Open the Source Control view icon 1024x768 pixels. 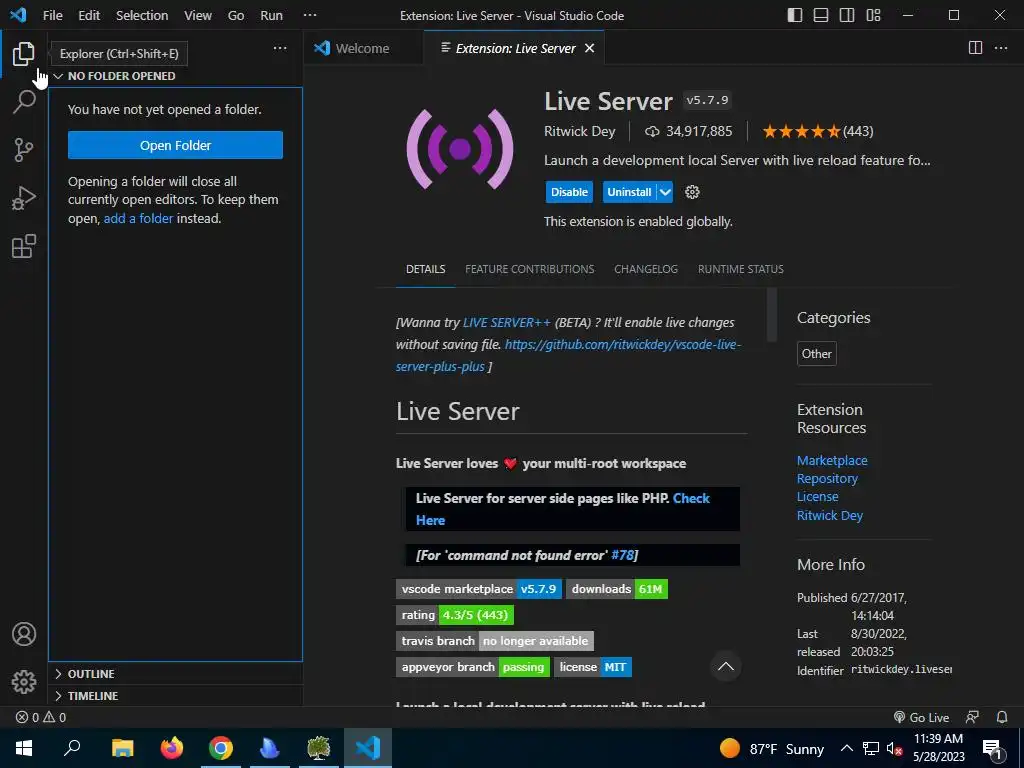click(24, 150)
